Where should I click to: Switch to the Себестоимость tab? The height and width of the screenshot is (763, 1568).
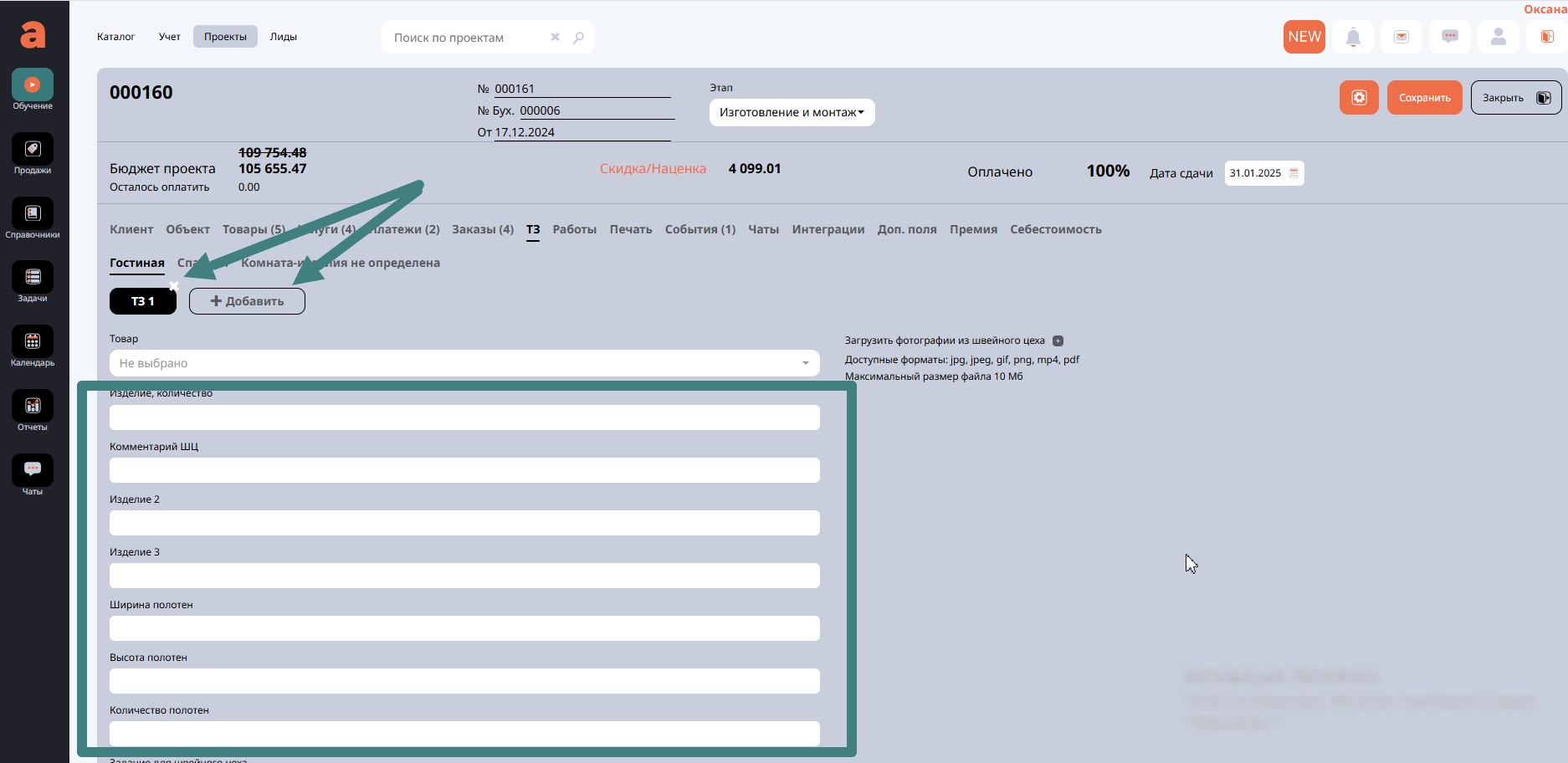click(1055, 229)
